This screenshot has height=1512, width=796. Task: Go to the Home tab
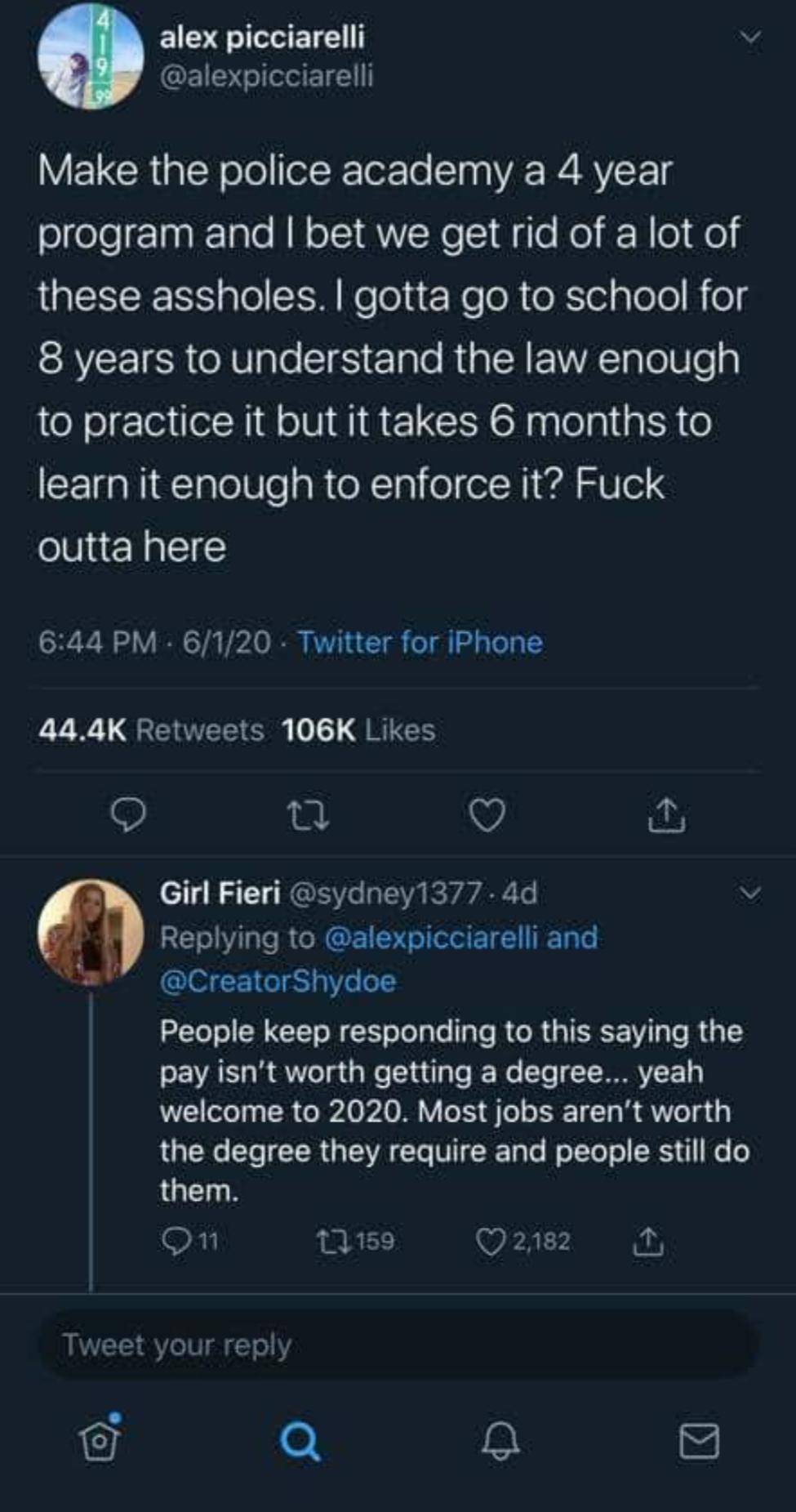click(100, 1441)
